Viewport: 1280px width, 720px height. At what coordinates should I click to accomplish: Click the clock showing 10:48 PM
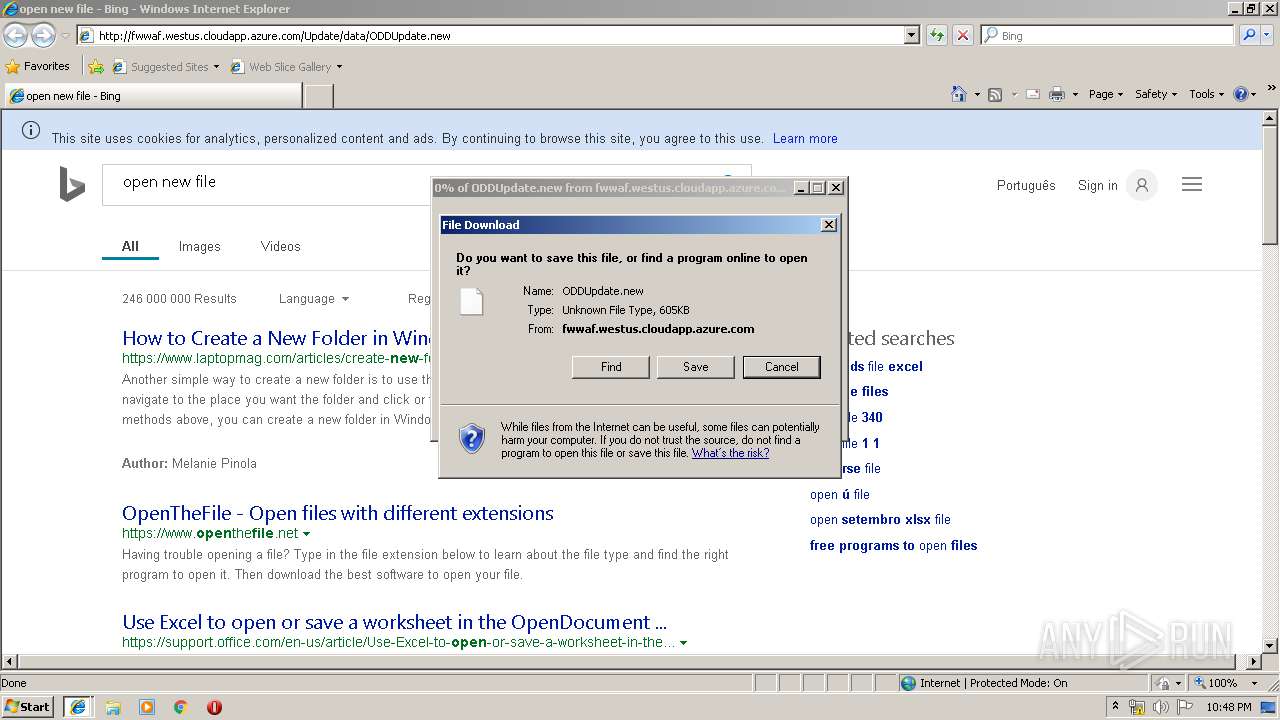[x=1228, y=708]
